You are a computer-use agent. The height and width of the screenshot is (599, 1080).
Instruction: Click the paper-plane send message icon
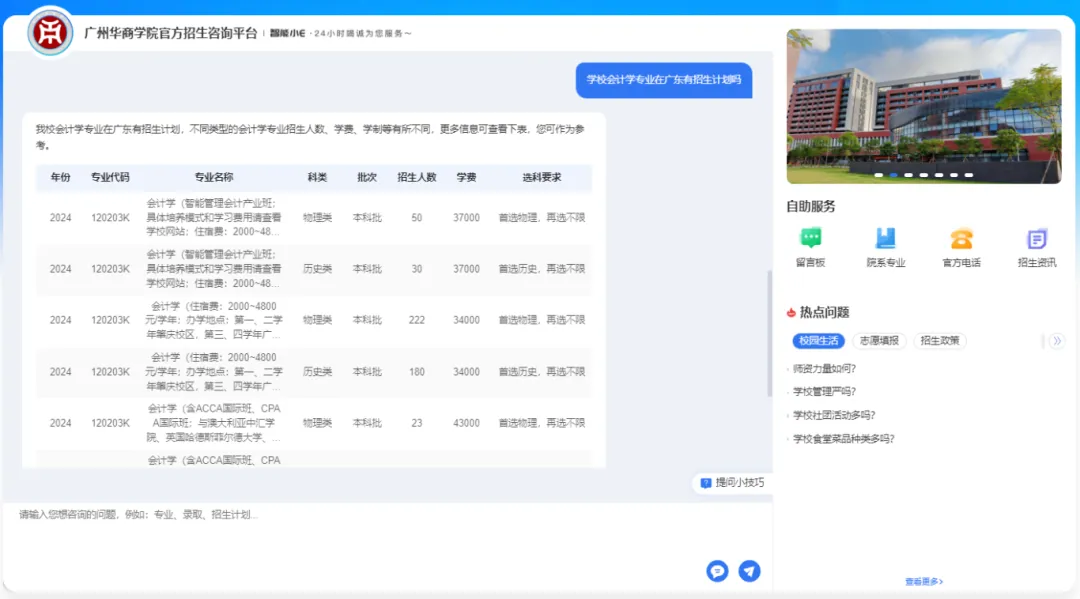click(x=749, y=571)
